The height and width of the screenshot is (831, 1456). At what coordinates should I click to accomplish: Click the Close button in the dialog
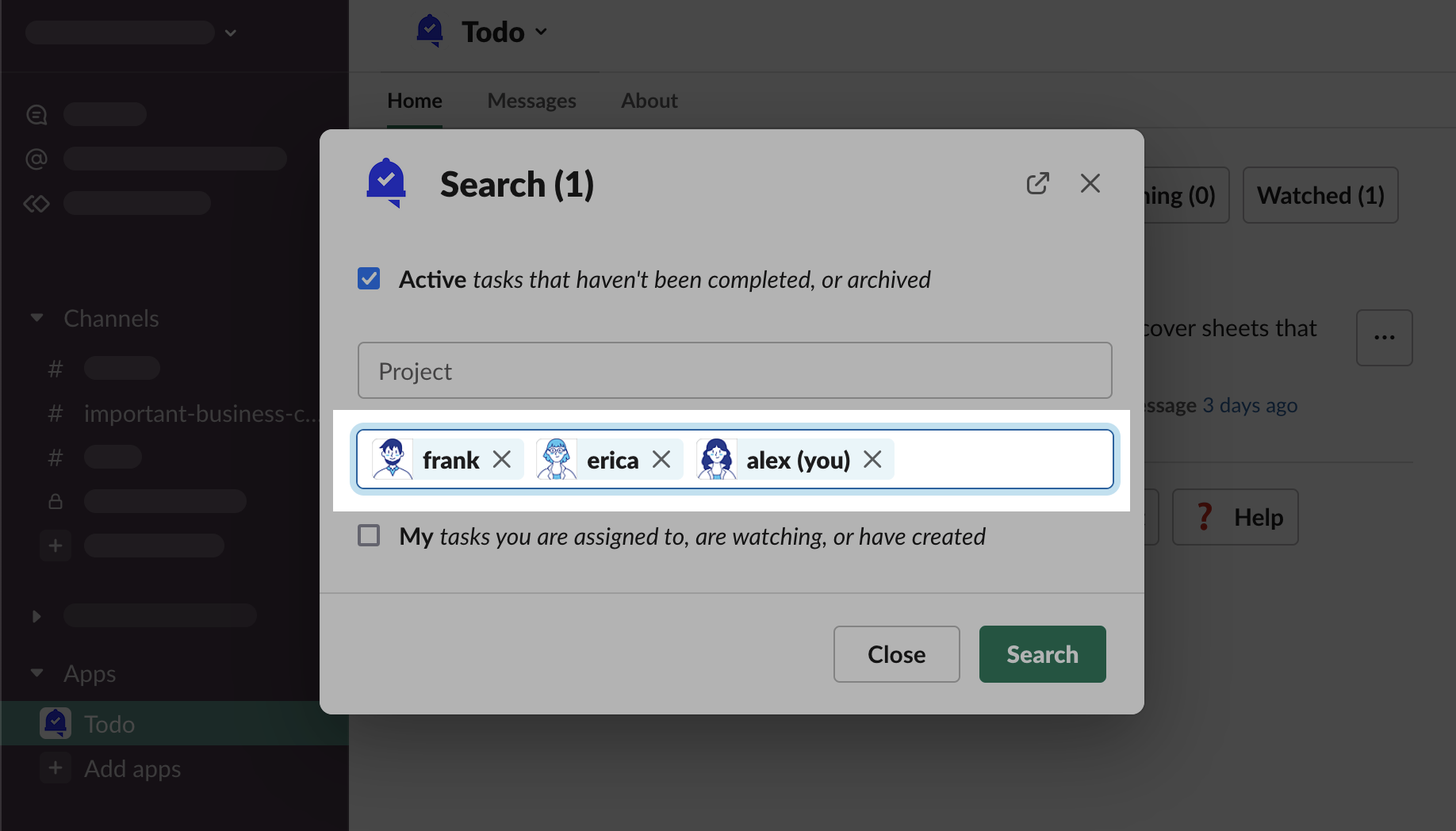coord(896,654)
